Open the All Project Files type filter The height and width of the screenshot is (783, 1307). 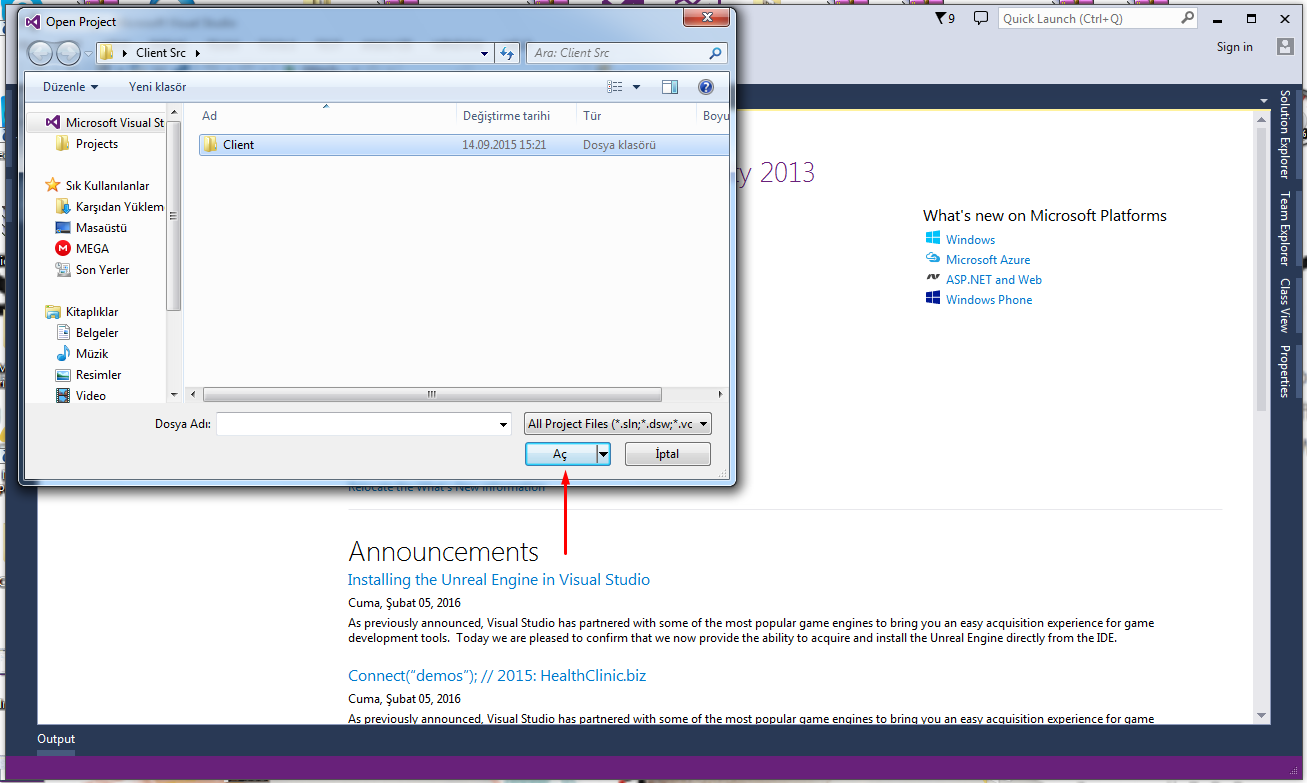618,424
